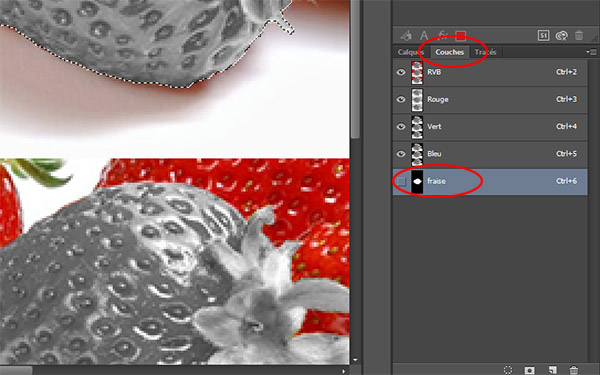
Task: Select the Bleu channel row
Action: tap(490, 154)
